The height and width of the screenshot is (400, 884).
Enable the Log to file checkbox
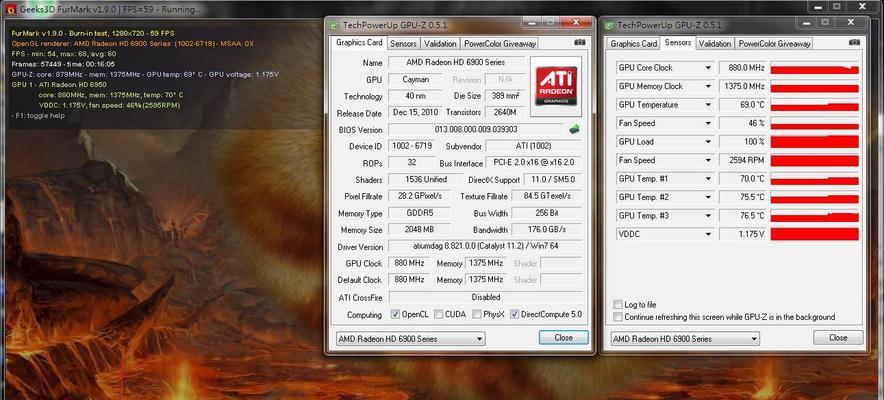pyautogui.click(x=618, y=304)
